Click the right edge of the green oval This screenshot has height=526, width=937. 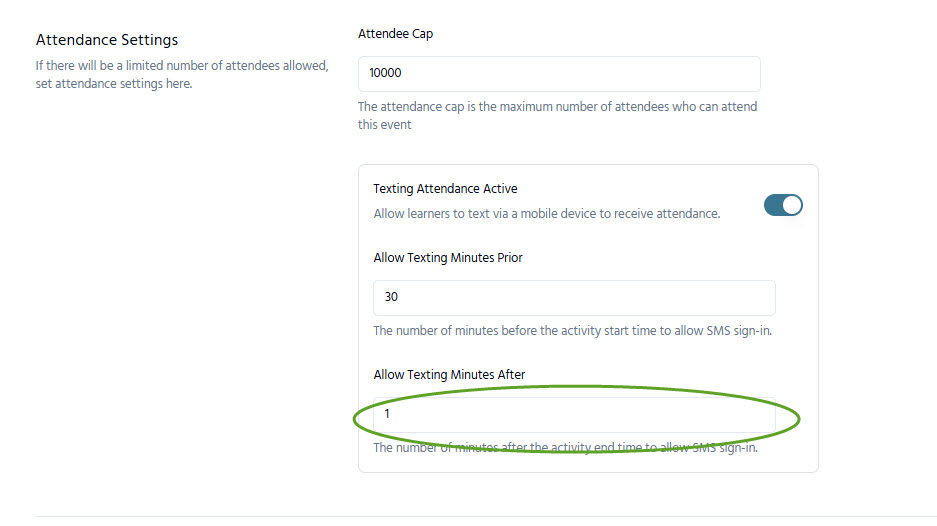pos(799,420)
